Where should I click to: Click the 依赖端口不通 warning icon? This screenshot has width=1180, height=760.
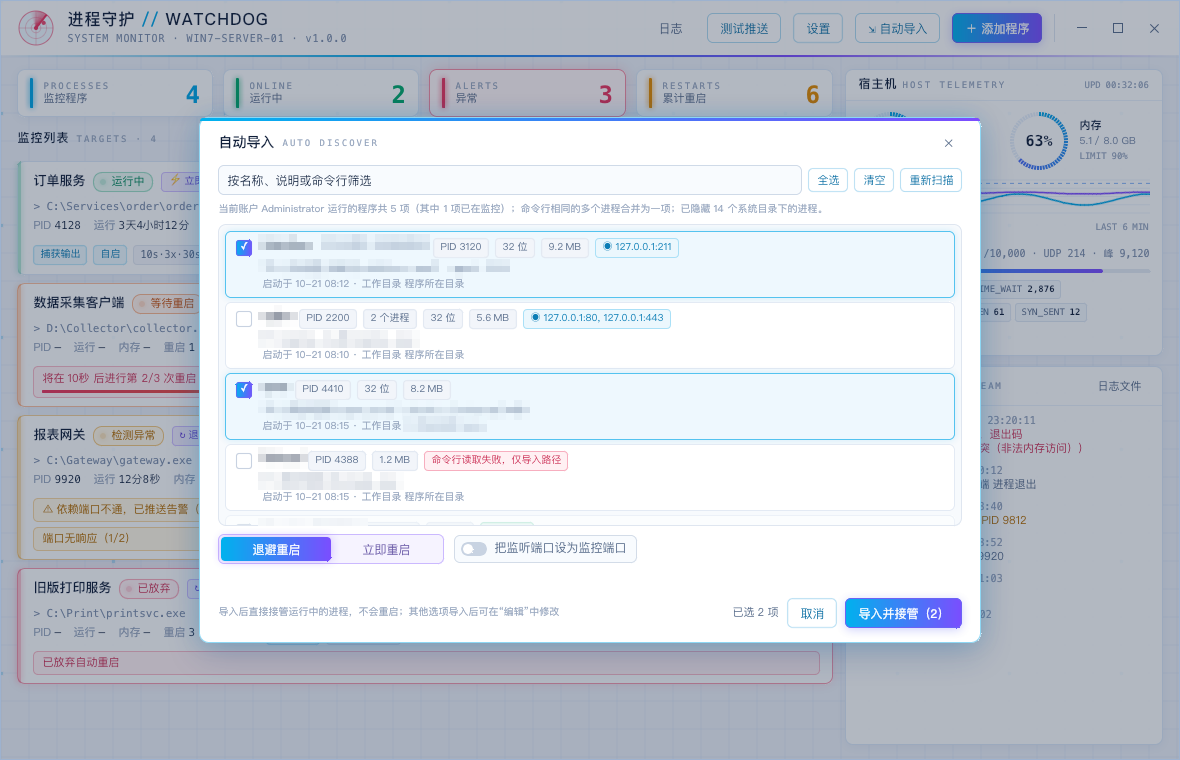47,509
